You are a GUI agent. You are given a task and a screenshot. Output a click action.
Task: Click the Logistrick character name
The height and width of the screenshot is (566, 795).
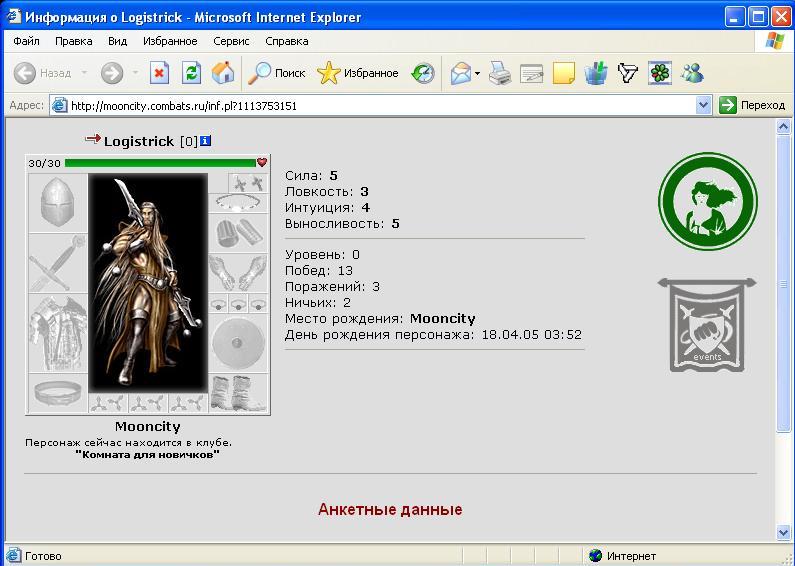tap(139, 141)
